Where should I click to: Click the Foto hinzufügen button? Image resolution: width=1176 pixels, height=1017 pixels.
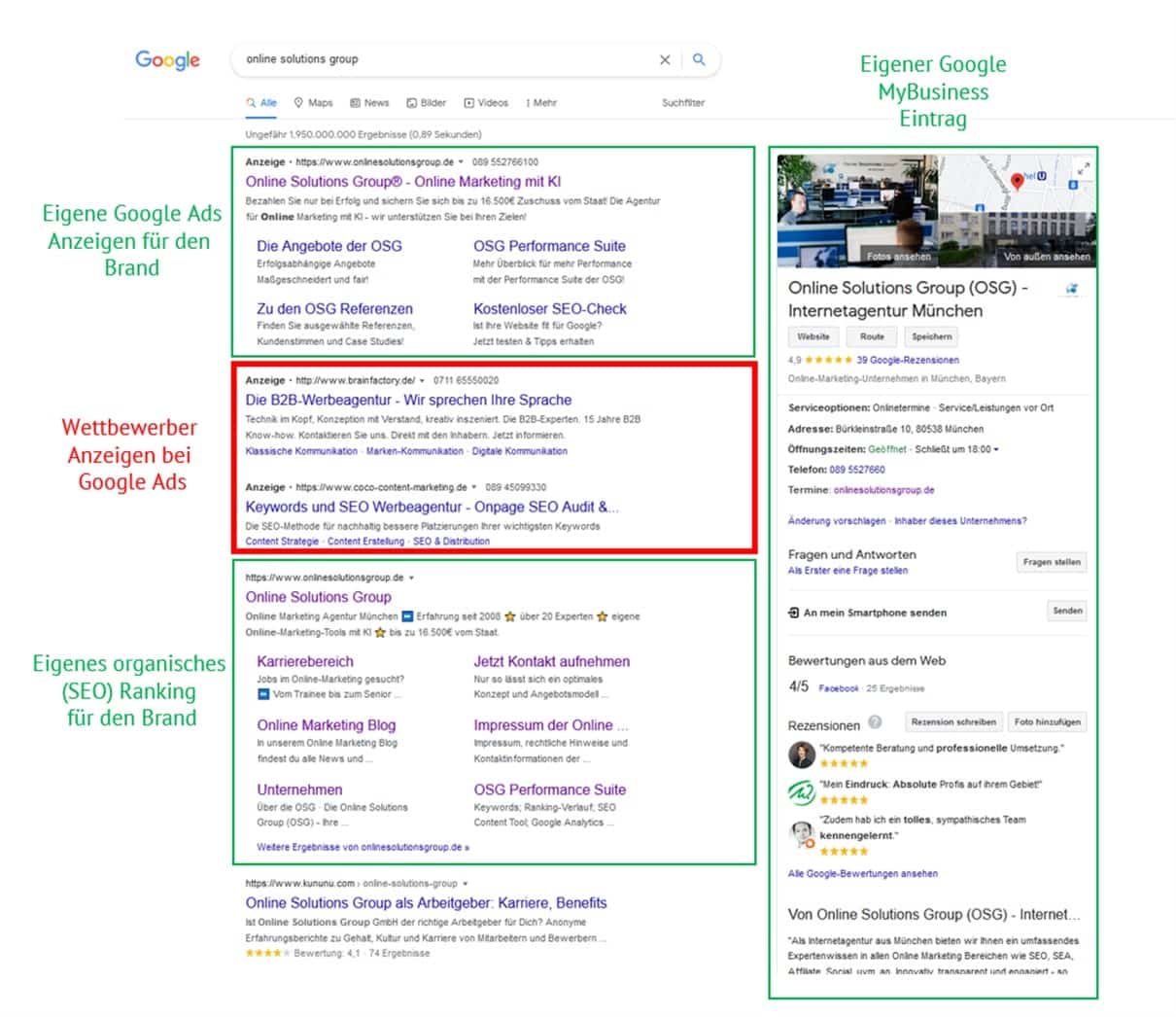[x=1048, y=721]
